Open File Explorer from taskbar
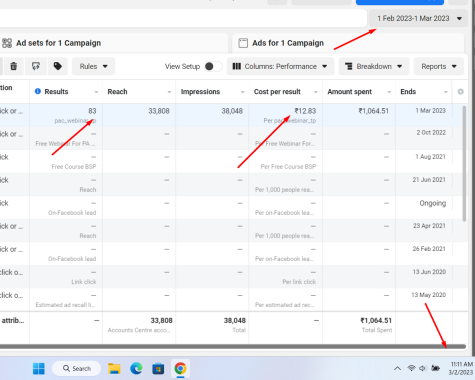 (114, 369)
